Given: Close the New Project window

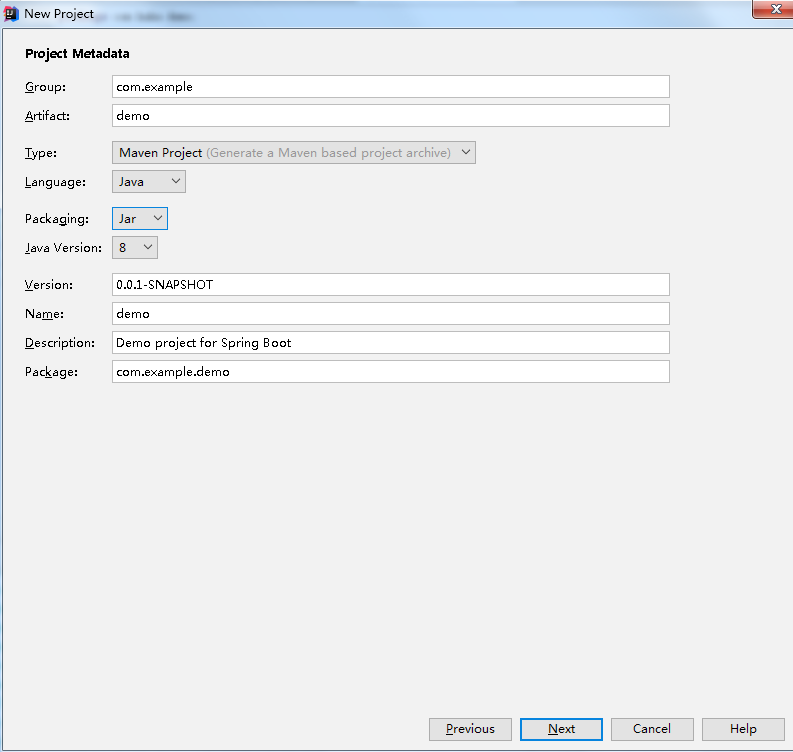Looking at the screenshot, I should [x=774, y=9].
